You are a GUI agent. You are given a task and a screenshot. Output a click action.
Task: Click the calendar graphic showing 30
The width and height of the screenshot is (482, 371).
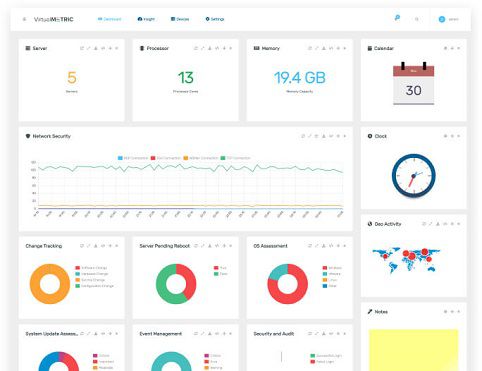pos(413,83)
